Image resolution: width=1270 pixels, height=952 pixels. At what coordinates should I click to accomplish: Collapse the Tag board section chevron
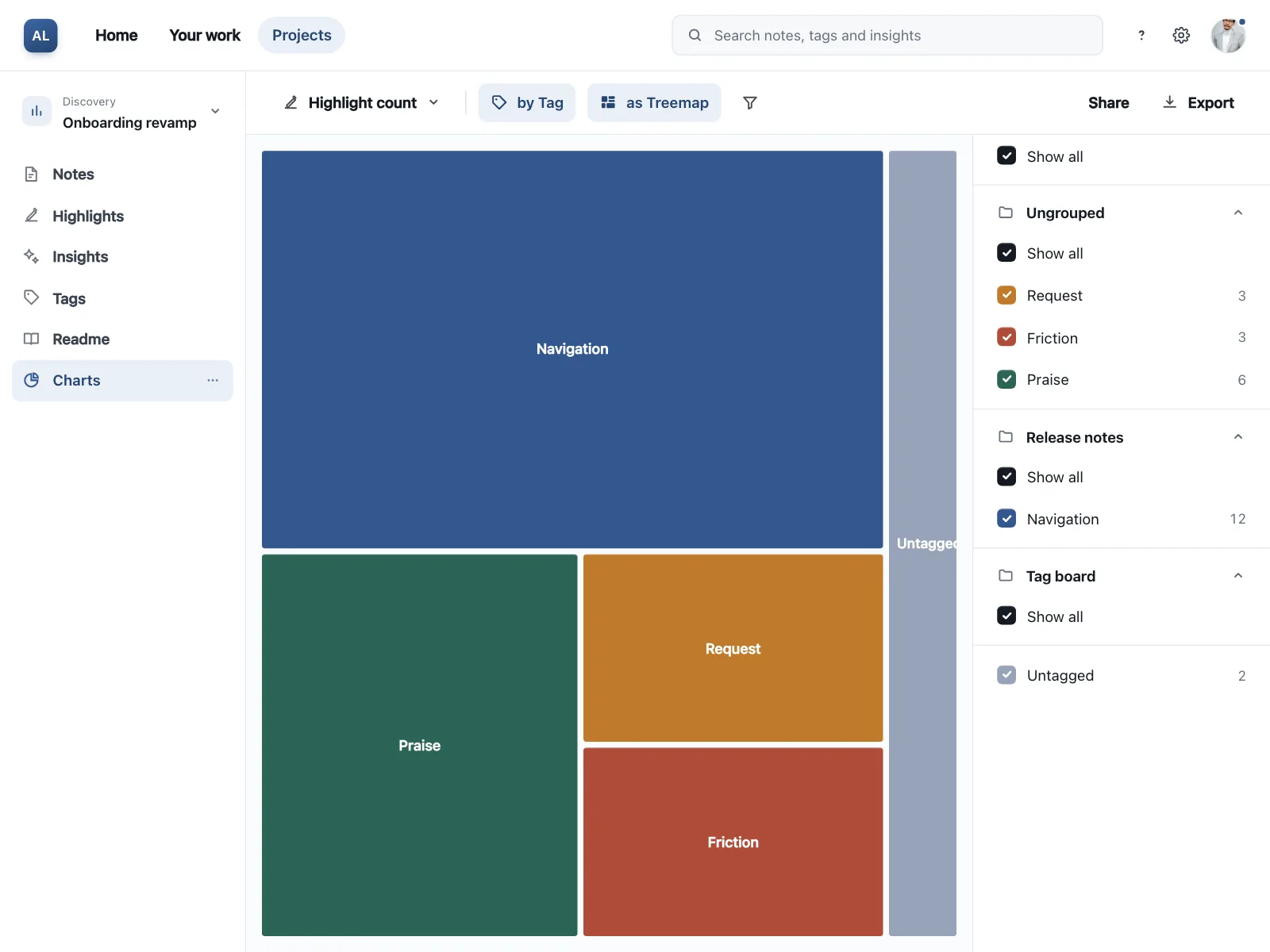click(1238, 576)
